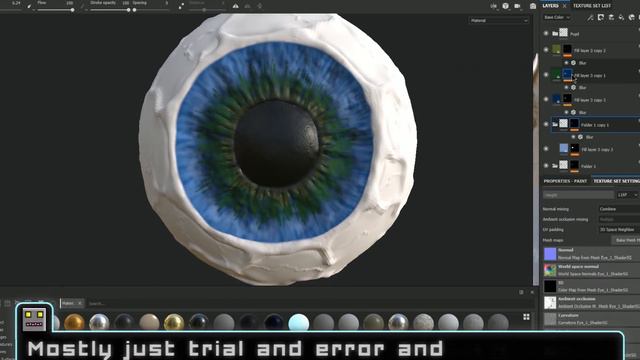Select the Normal mesh map entry
Image resolution: width=640 pixels, height=360 pixels.
pyautogui.click(x=592, y=254)
